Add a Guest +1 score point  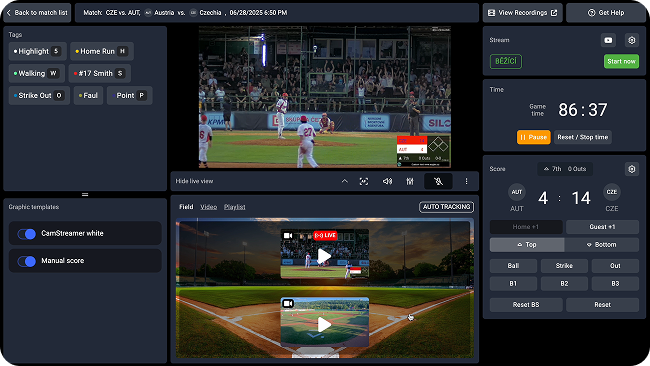coord(602,227)
